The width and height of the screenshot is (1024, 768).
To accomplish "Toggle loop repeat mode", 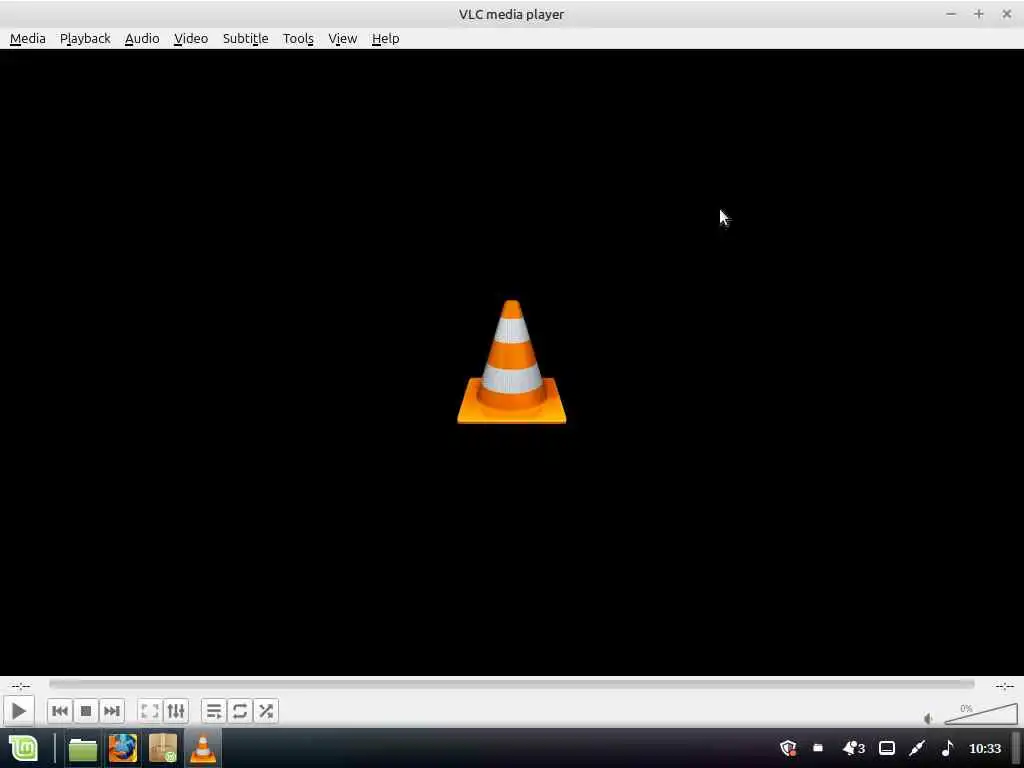I will click(240, 711).
